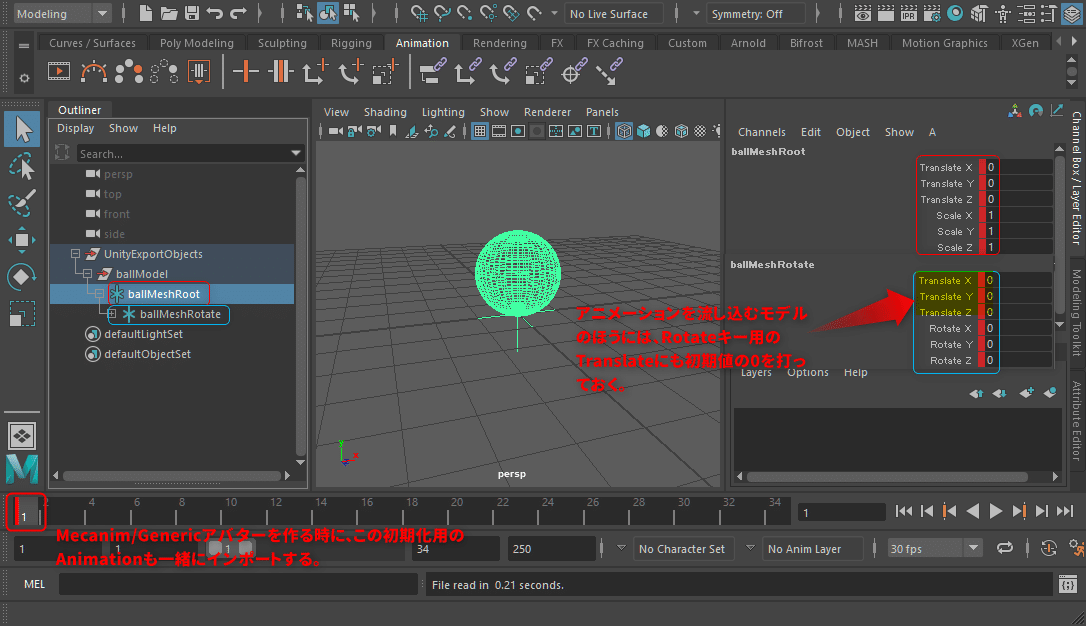The width and height of the screenshot is (1086, 626).
Task: Go to the end of playback range
Action: point(1065,511)
